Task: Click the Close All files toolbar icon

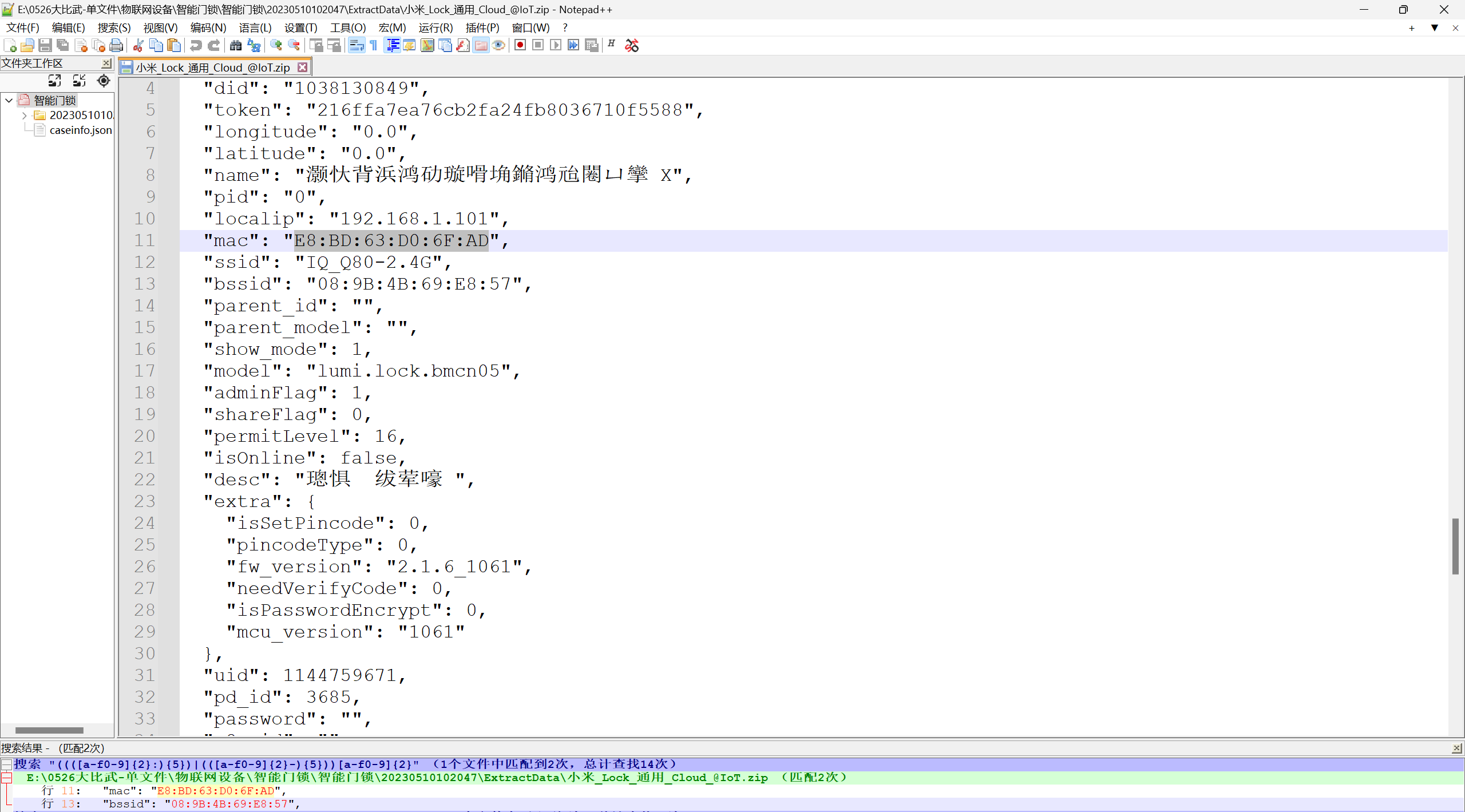Action: click(x=98, y=45)
